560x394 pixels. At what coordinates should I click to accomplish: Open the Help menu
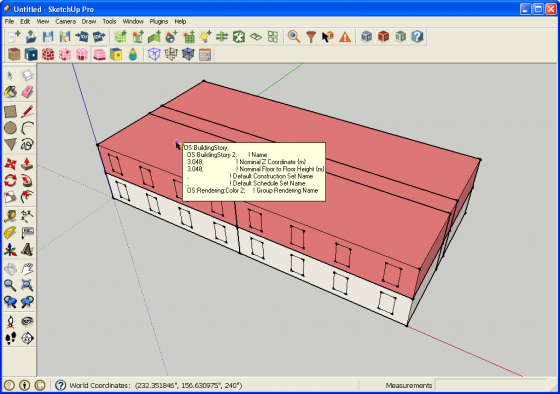(x=180, y=21)
